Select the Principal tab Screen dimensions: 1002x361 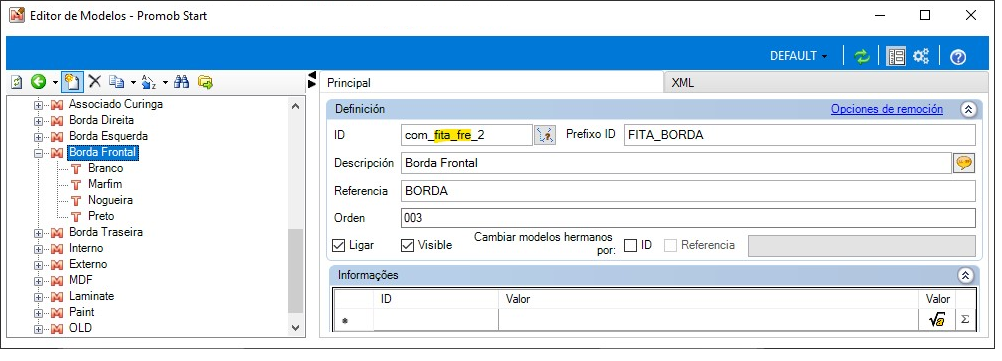(349, 83)
